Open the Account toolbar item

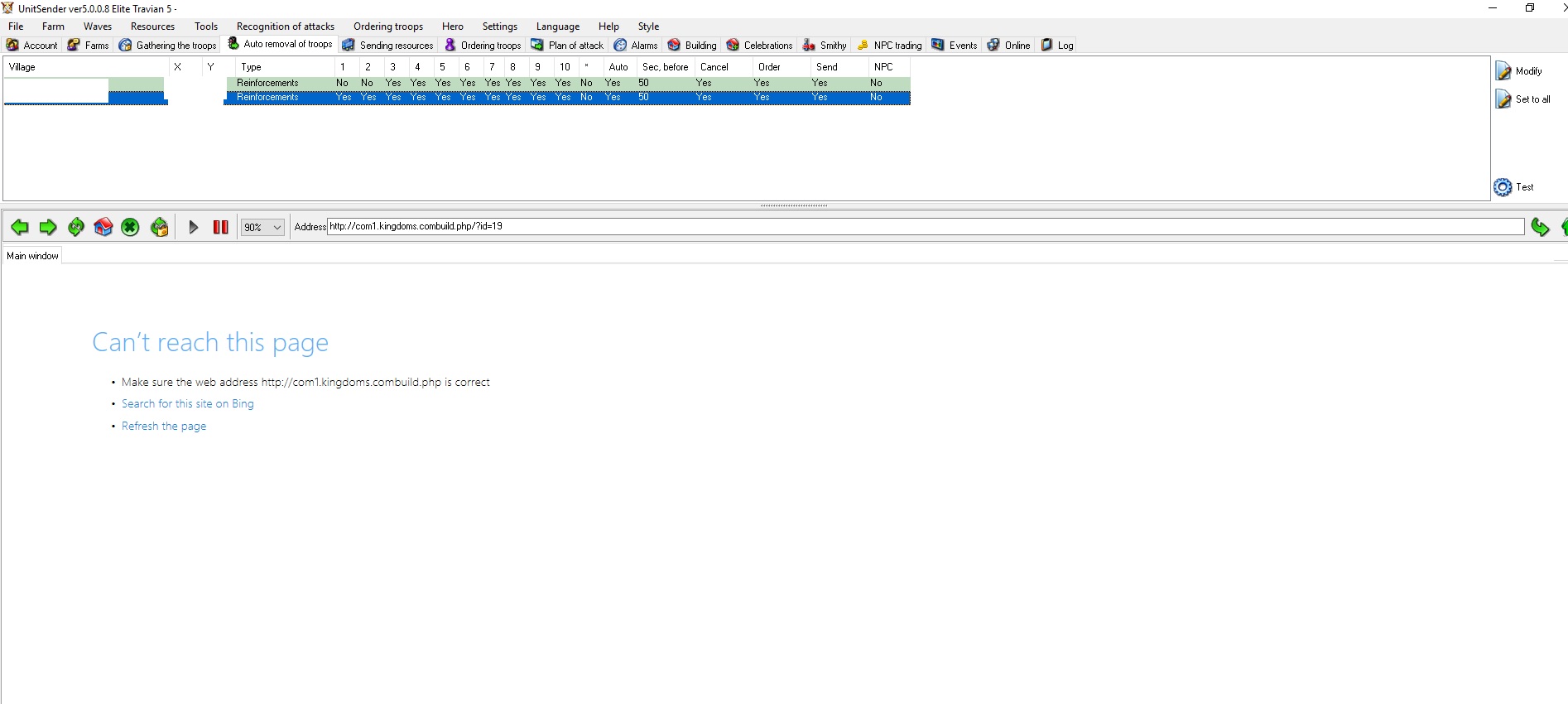pos(32,45)
